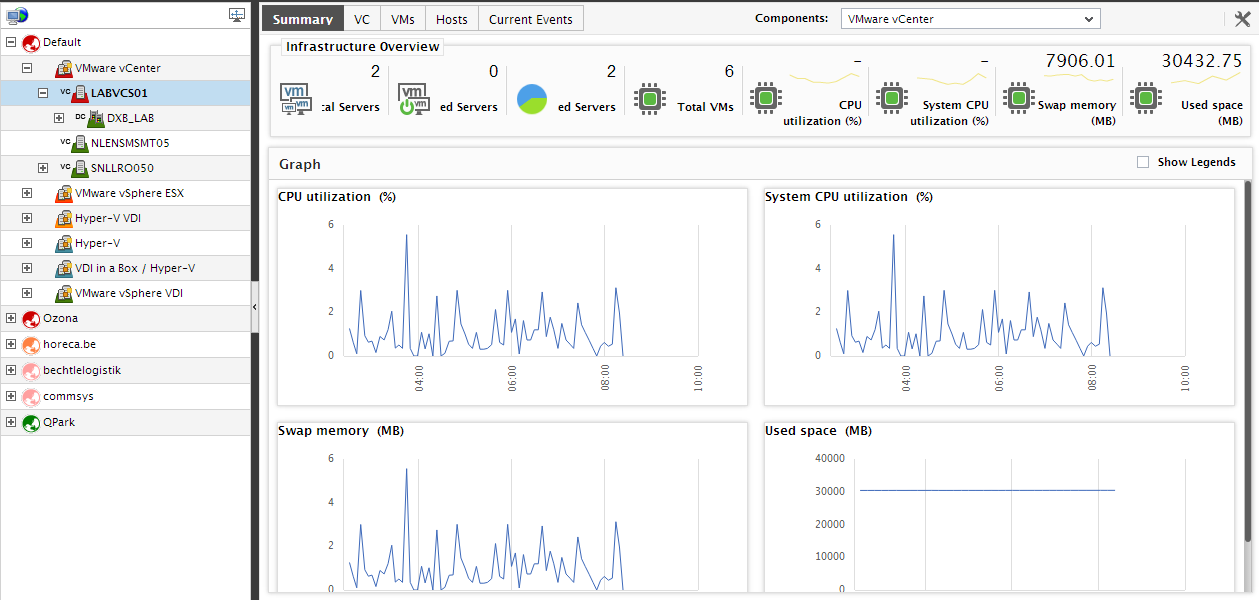The height and width of the screenshot is (600, 1259).
Task: Click the chip icon next to System CPU utilization
Action: (892, 99)
